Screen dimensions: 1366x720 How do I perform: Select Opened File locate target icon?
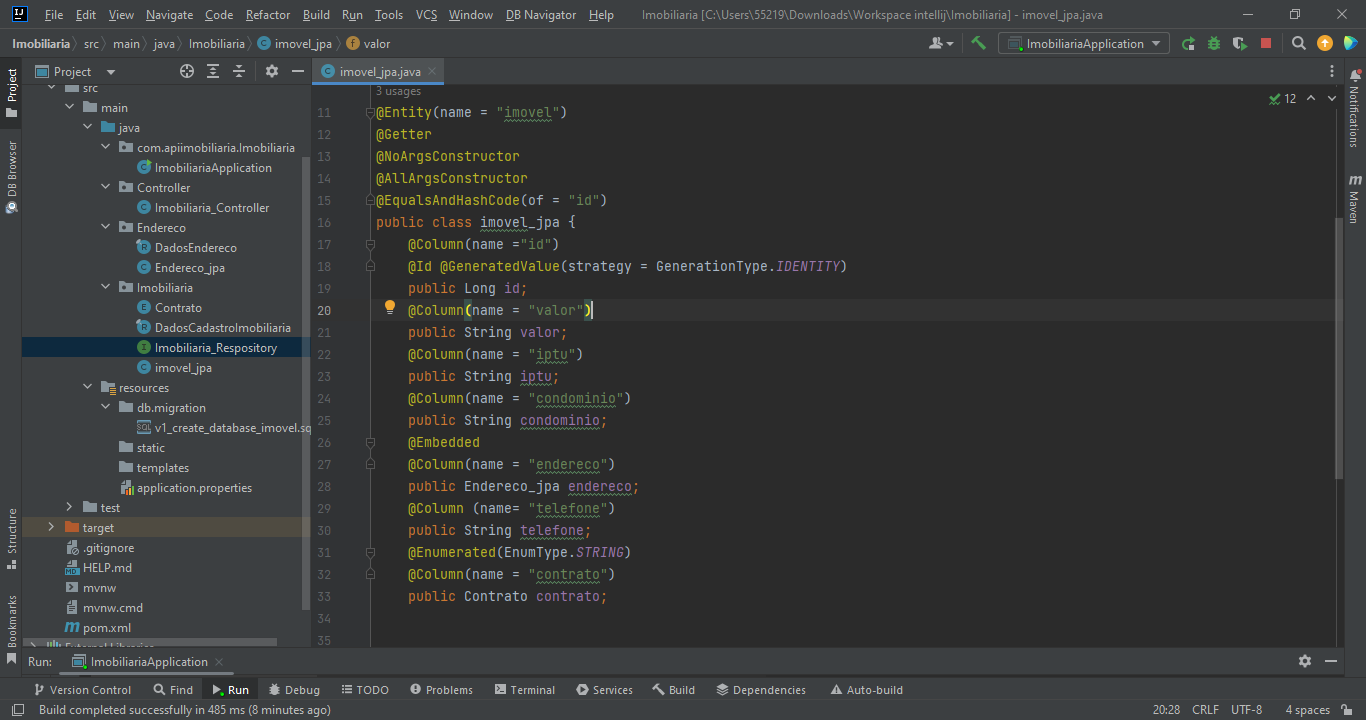[187, 71]
